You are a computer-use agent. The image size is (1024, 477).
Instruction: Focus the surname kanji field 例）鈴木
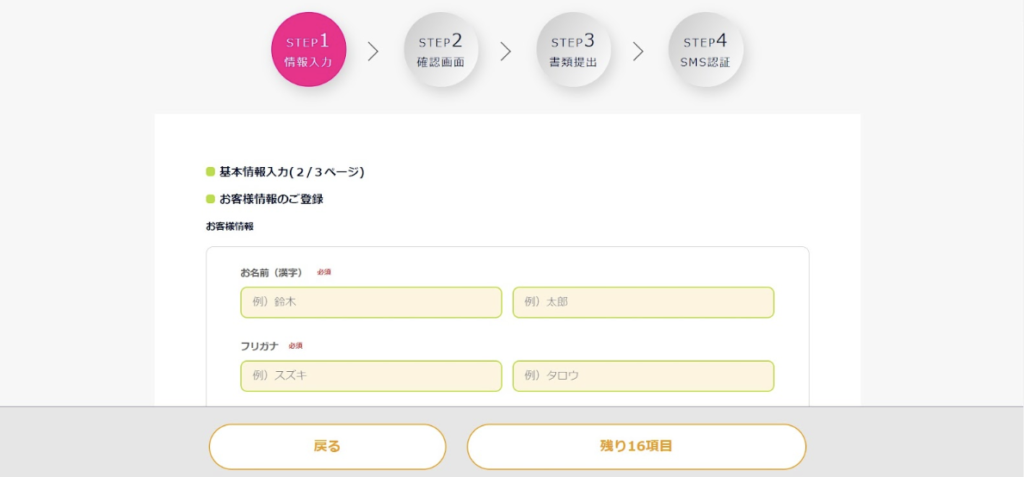click(x=371, y=302)
